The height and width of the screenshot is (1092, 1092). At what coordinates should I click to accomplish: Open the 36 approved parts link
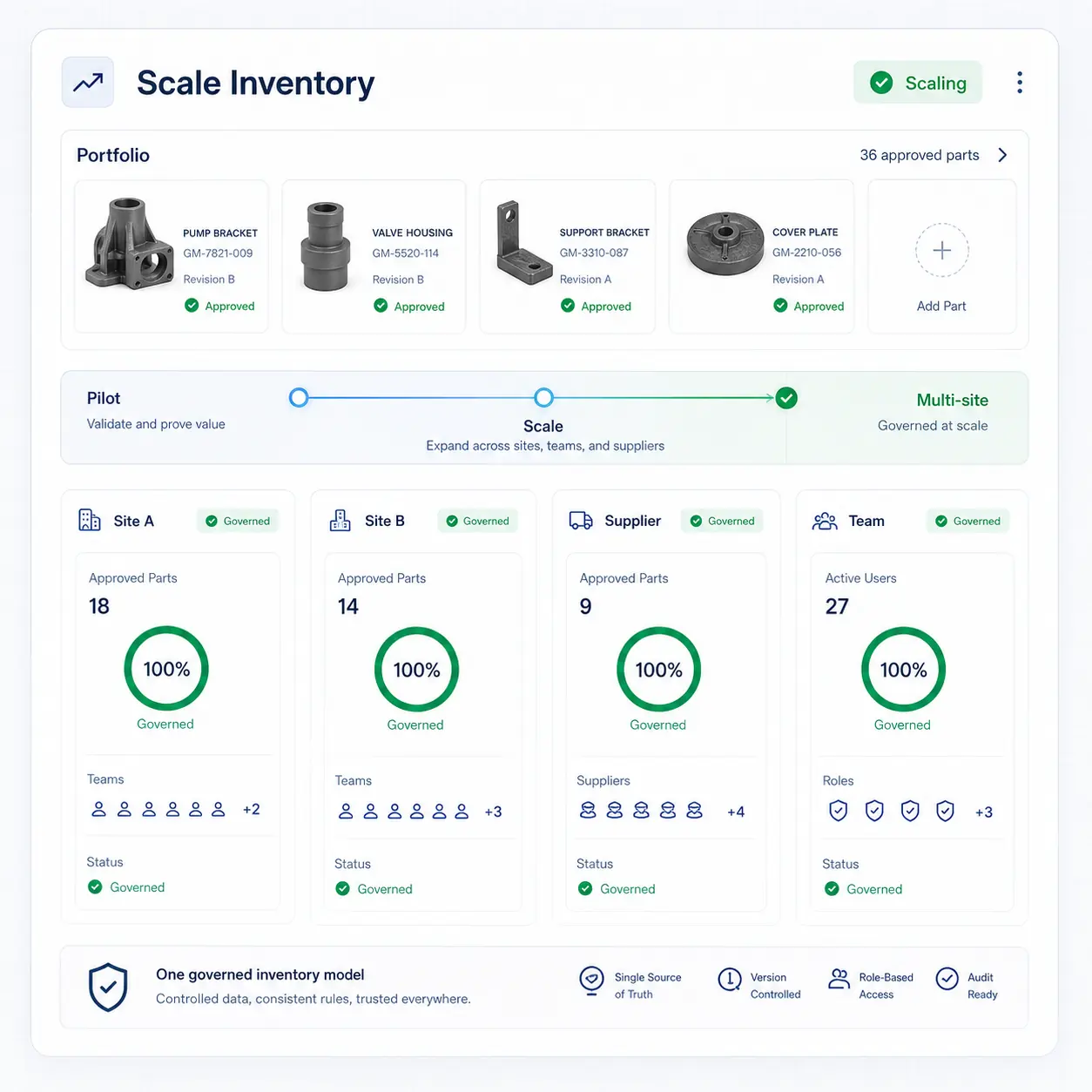[x=920, y=155]
